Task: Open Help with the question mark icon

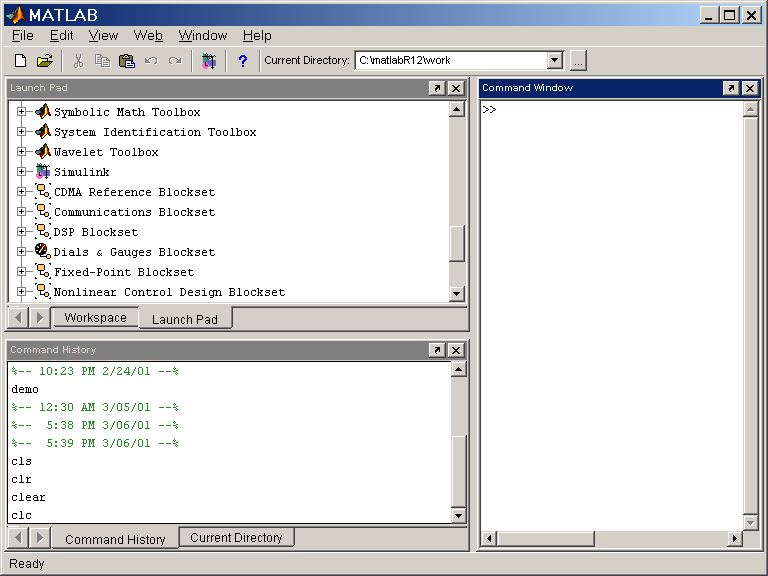Action: pos(242,61)
